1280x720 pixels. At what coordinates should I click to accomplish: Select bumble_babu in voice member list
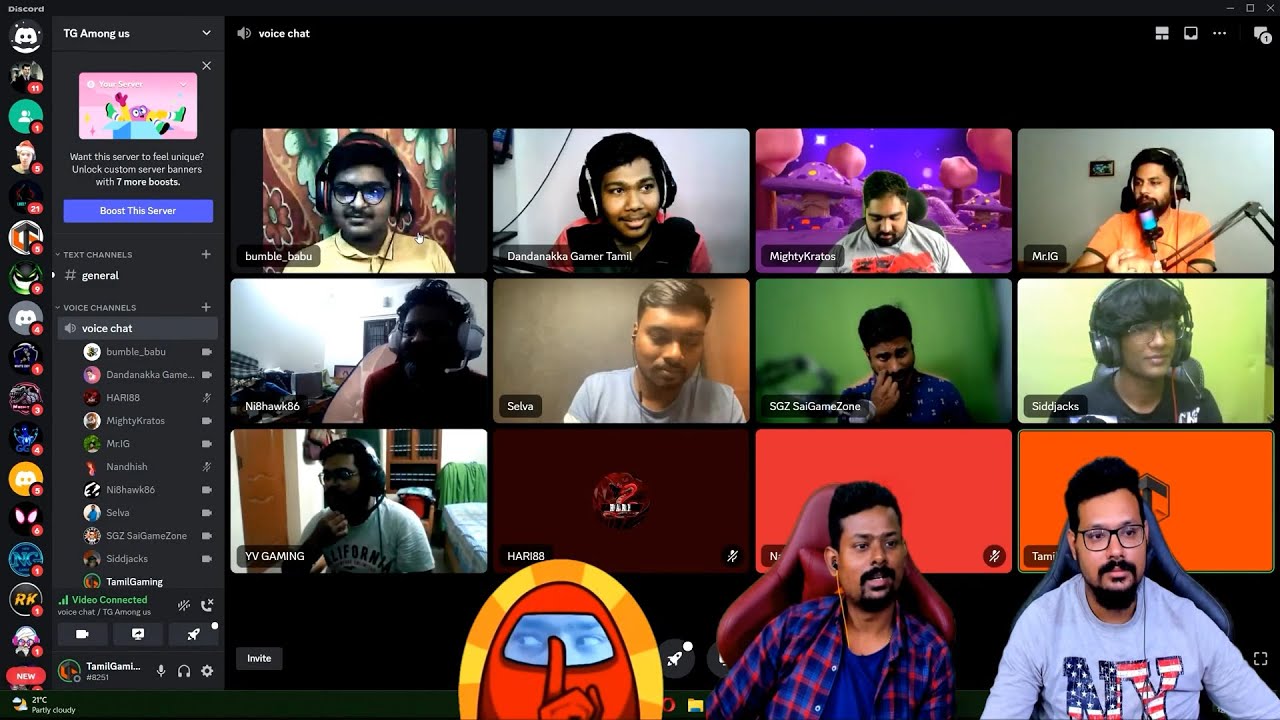pos(148,352)
